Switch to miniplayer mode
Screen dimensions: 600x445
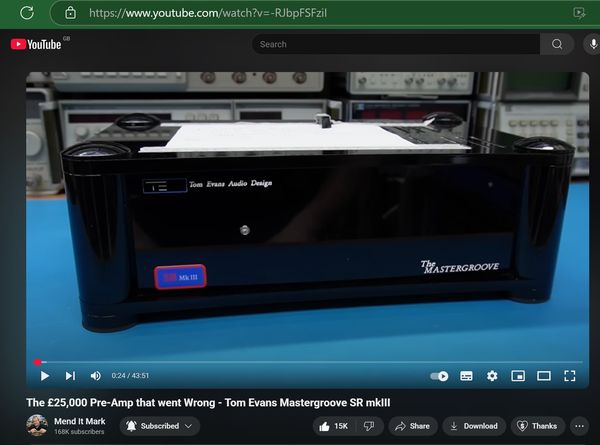coord(518,376)
